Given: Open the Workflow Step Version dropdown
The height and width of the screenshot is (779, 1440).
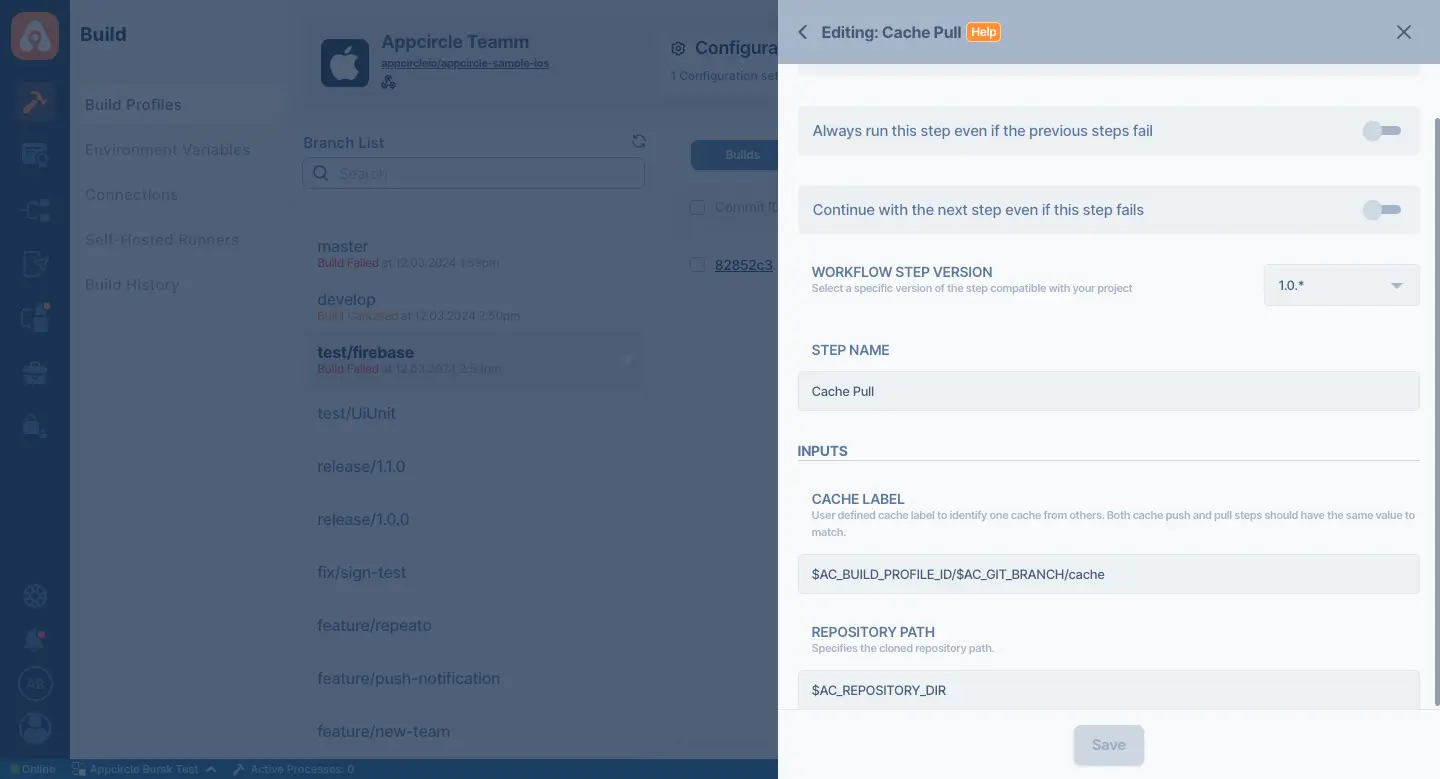Looking at the screenshot, I should [x=1341, y=285].
